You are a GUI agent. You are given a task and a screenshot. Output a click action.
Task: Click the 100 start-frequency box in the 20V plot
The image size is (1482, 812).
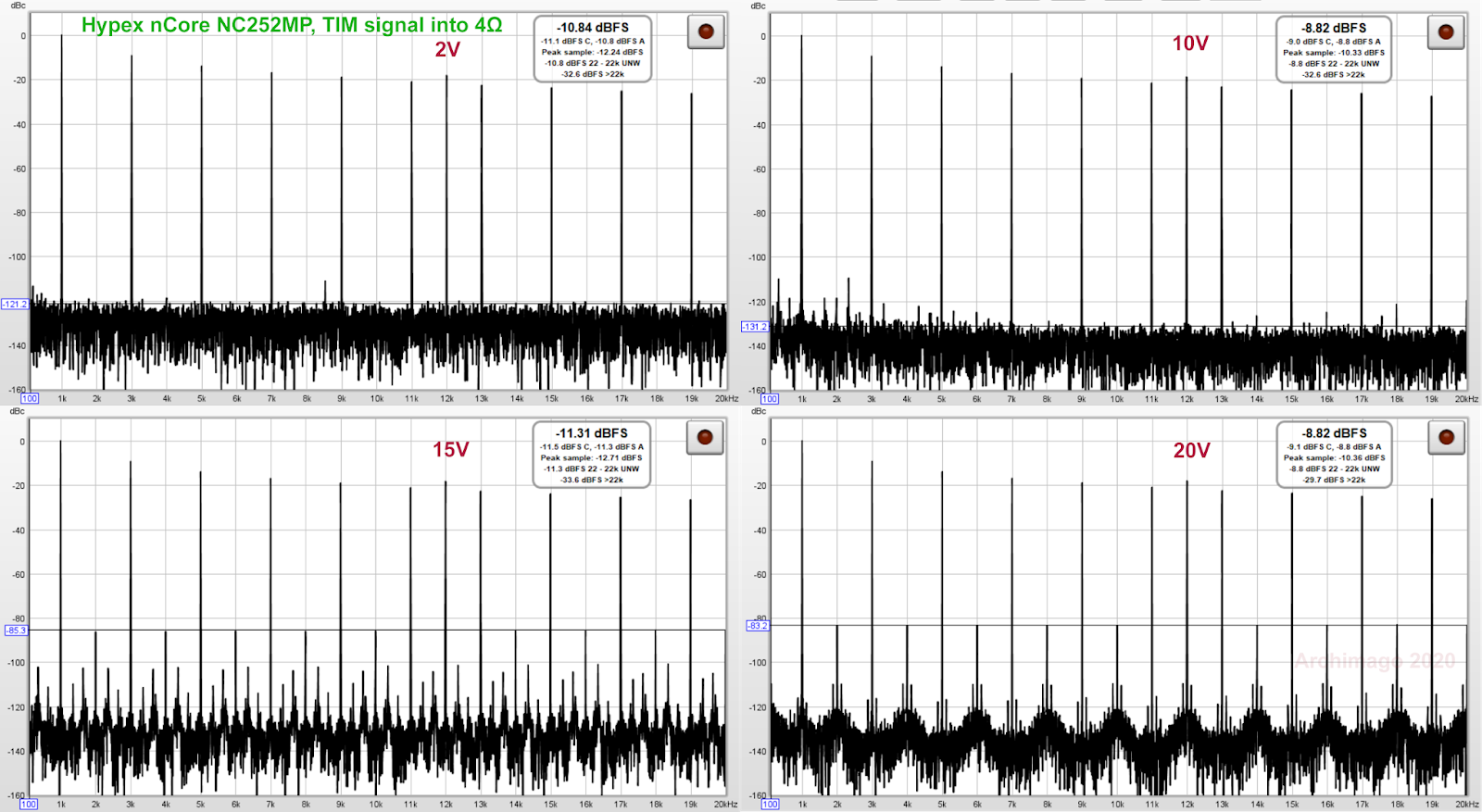(770, 805)
